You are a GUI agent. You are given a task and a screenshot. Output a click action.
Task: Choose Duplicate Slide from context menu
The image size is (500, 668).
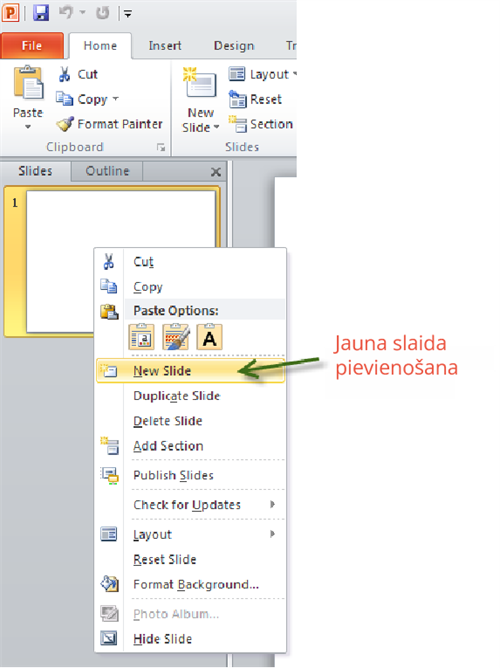click(190, 396)
